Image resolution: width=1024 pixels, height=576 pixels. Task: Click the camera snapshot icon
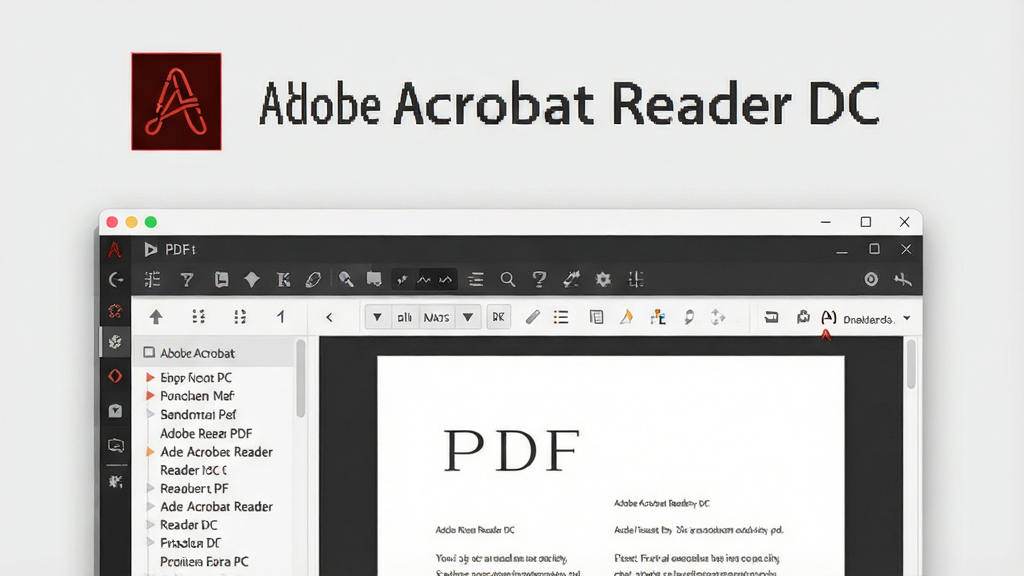pyautogui.click(x=803, y=317)
